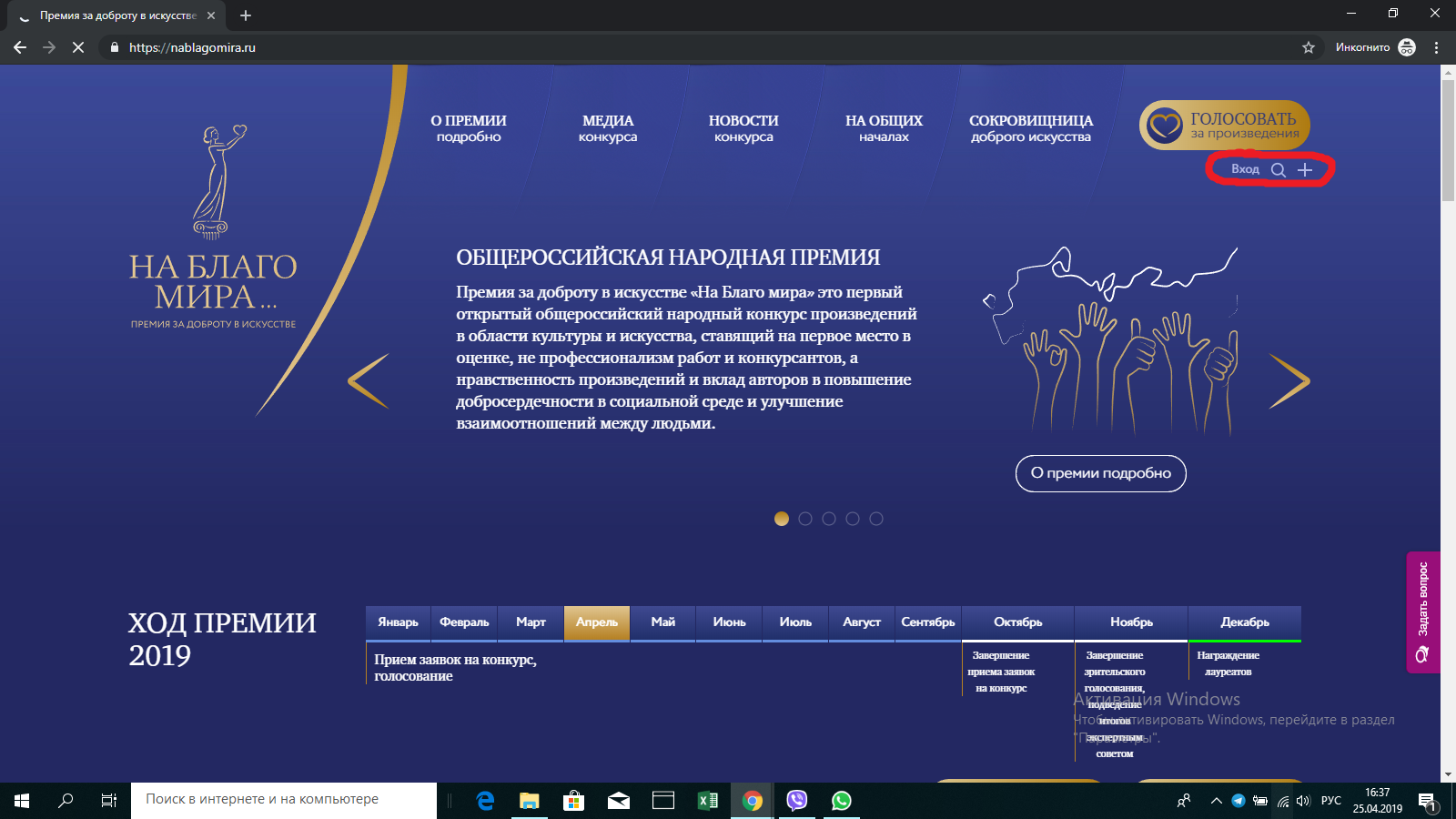This screenshot has width=1456, height=819.
Task: Open Сокровищница доброго искусства menu item
Action: [1030, 128]
